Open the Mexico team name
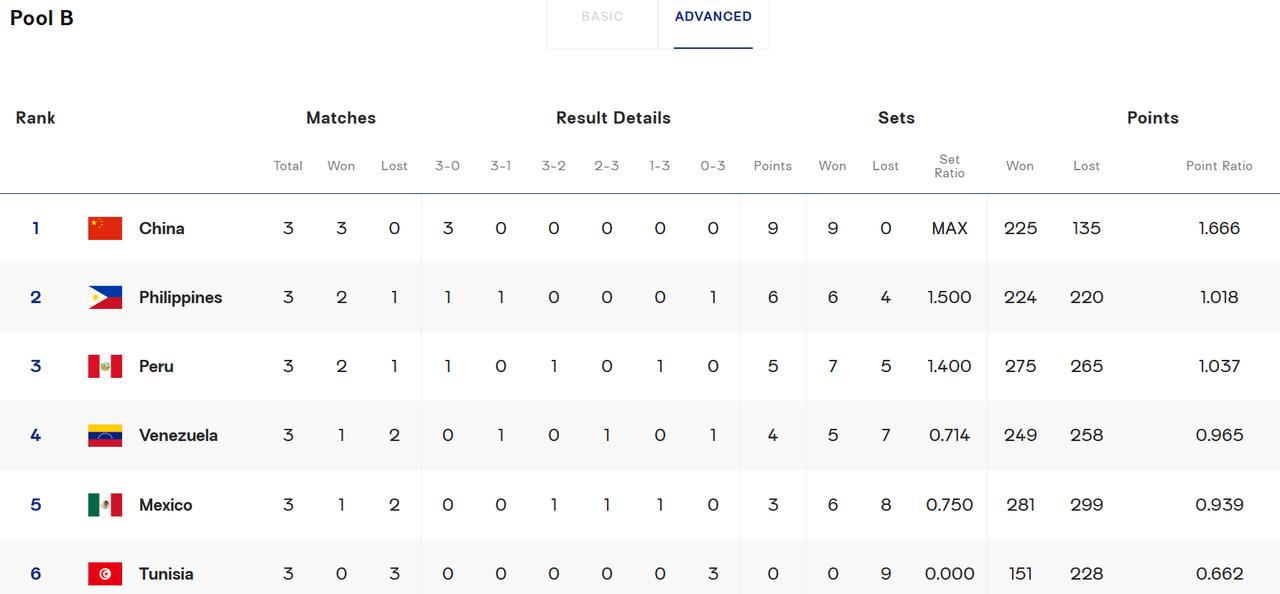This screenshot has height=594, width=1280. [x=166, y=505]
